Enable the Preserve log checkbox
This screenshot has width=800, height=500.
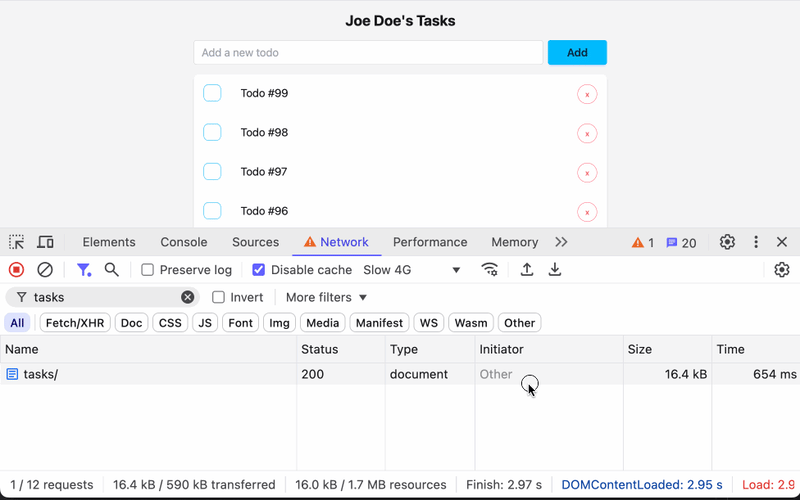(x=148, y=270)
